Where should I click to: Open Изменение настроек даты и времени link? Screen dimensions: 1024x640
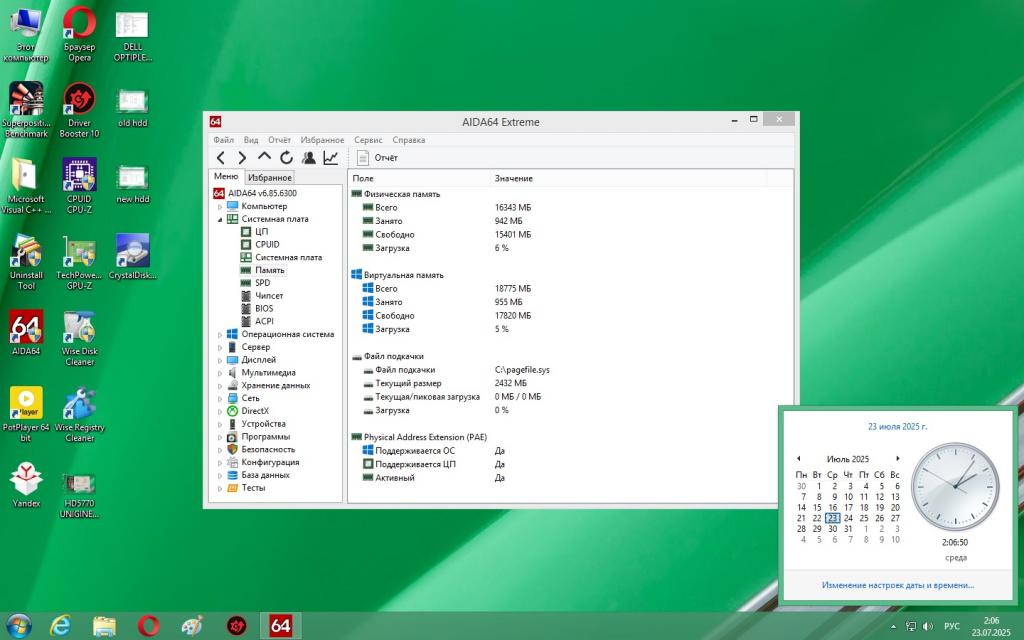click(x=897, y=585)
